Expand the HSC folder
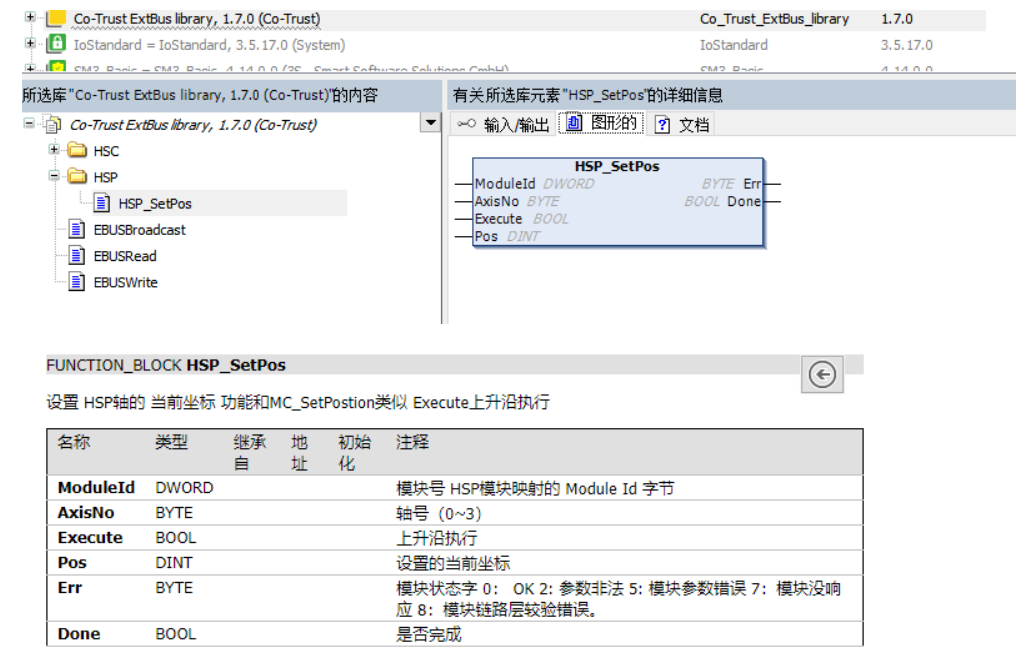 pos(54,149)
